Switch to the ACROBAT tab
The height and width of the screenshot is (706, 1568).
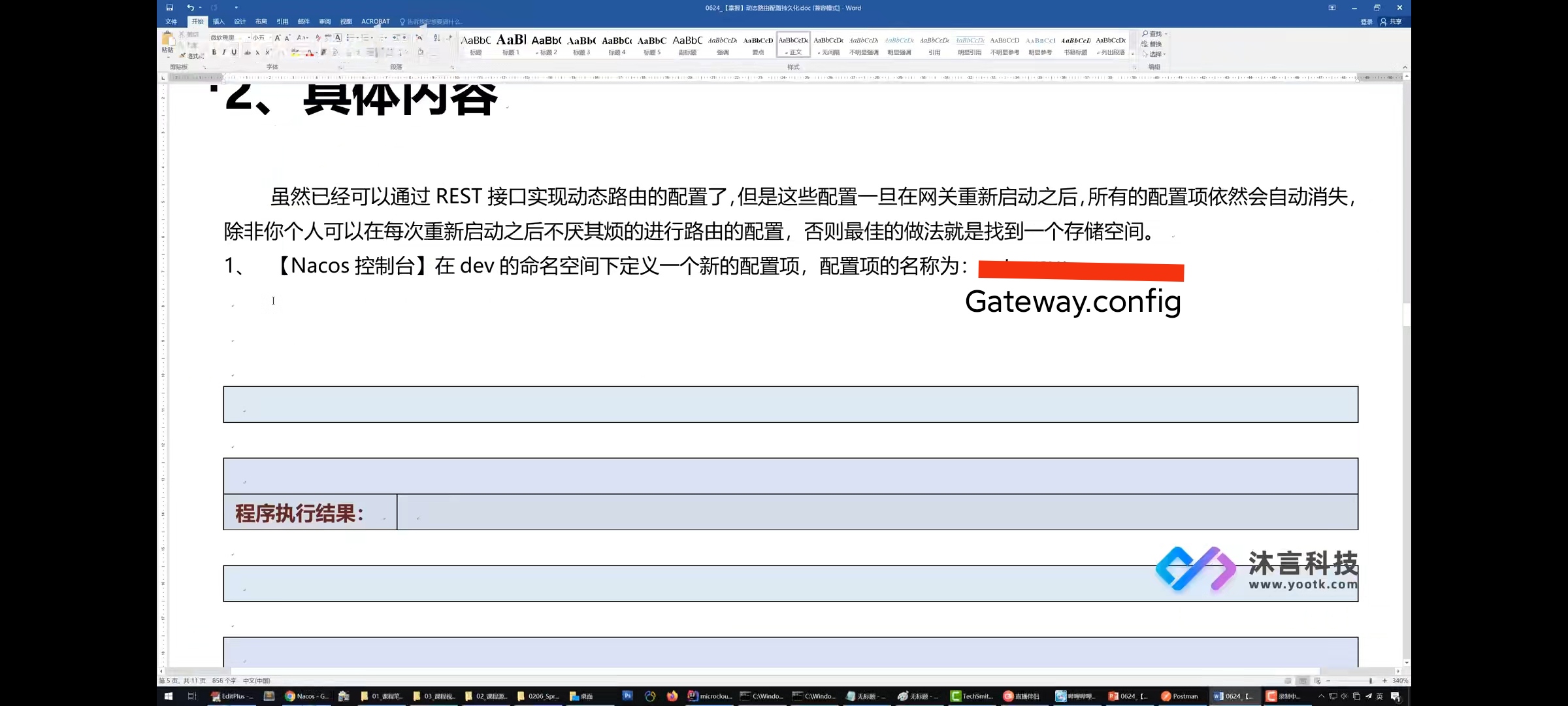pos(375,22)
